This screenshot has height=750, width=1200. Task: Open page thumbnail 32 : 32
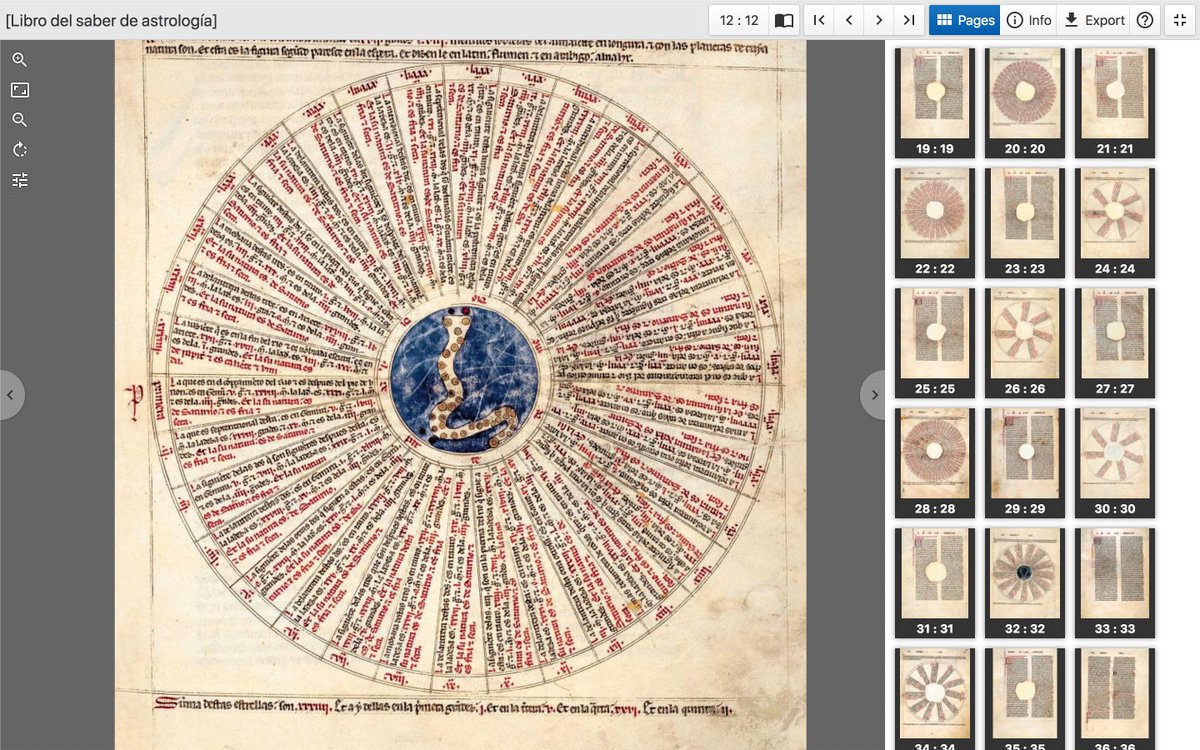1025,583
